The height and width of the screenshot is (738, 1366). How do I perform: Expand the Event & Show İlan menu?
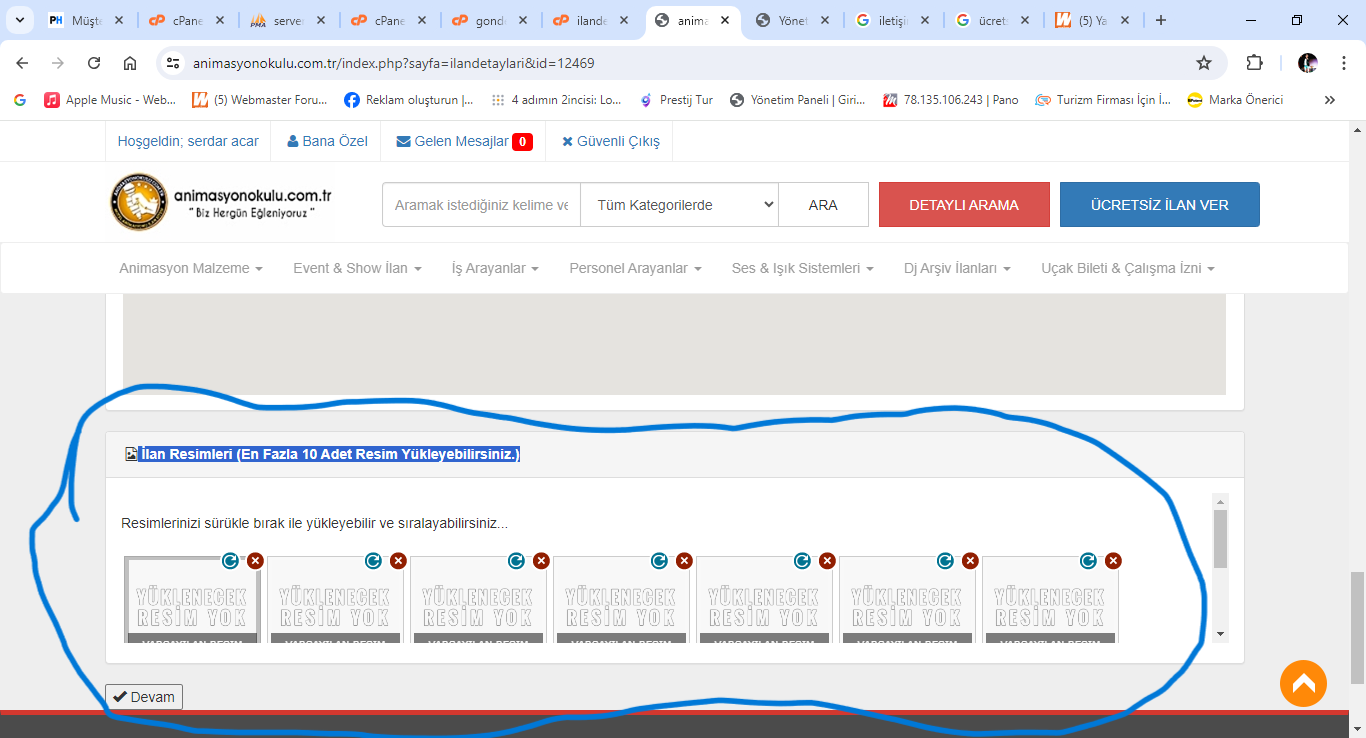coord(357,268)
